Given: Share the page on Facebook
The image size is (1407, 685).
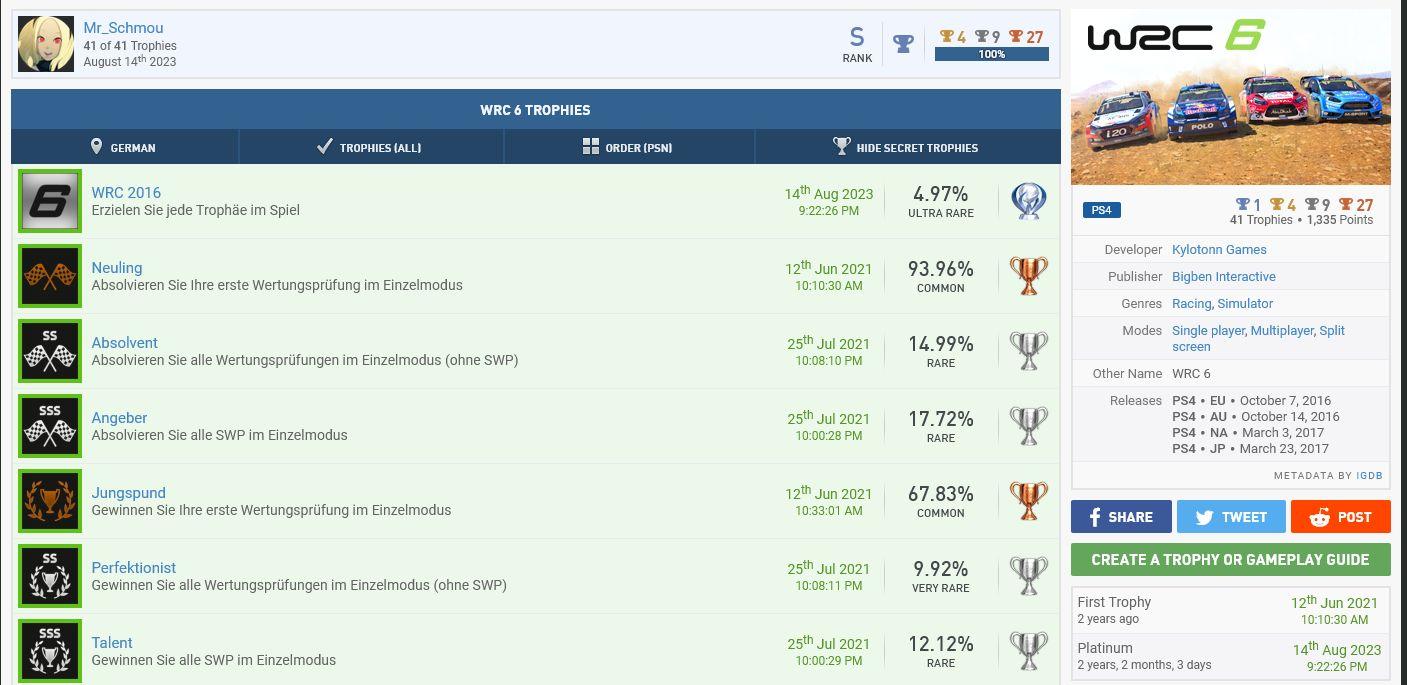Looking at the screenshot, I should pos(1120,517).
